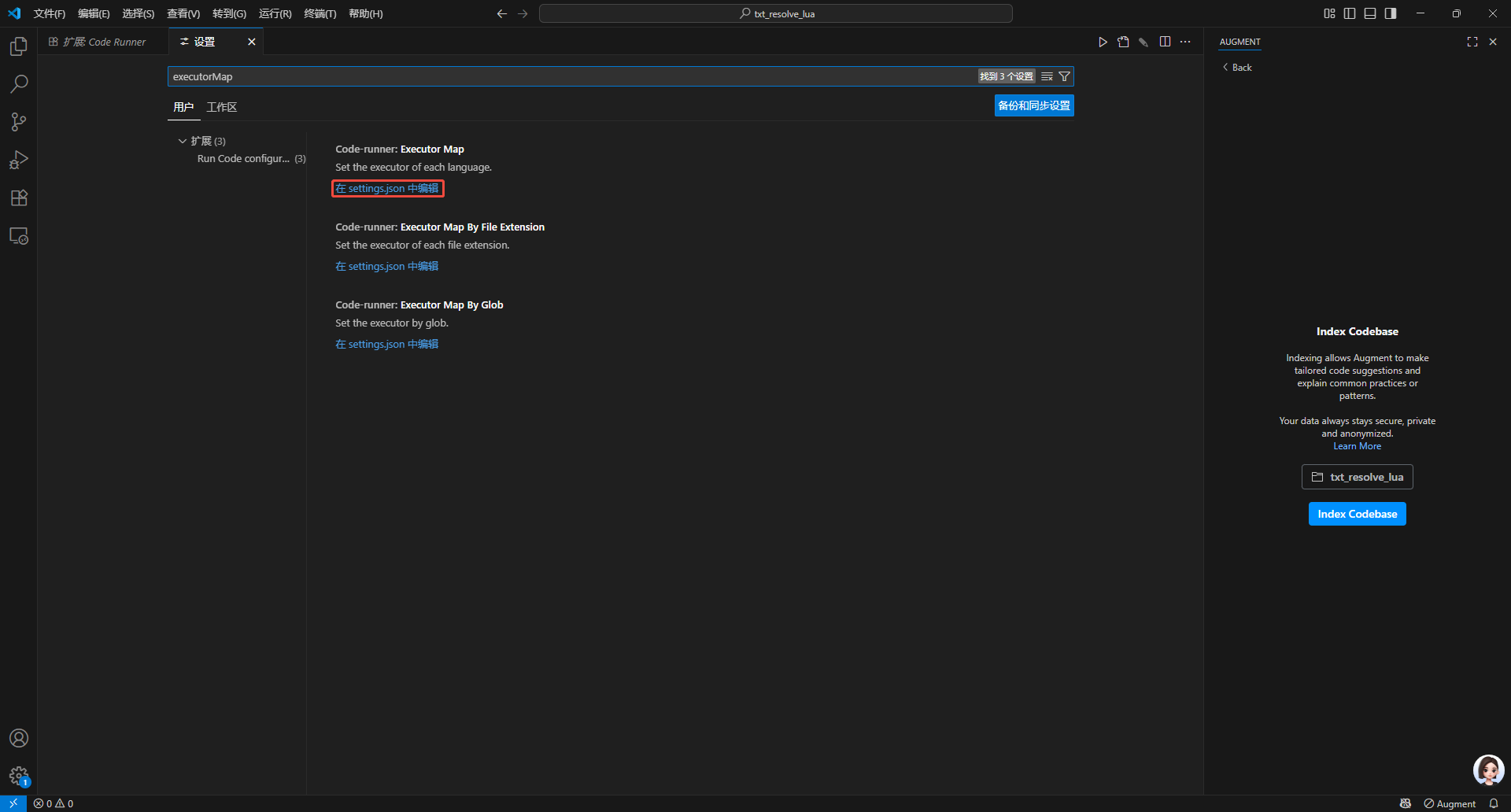Open the Explorer view in activity bar
Image resolution: width=1511 pixels, height=812 pixels.
[19, 46]
